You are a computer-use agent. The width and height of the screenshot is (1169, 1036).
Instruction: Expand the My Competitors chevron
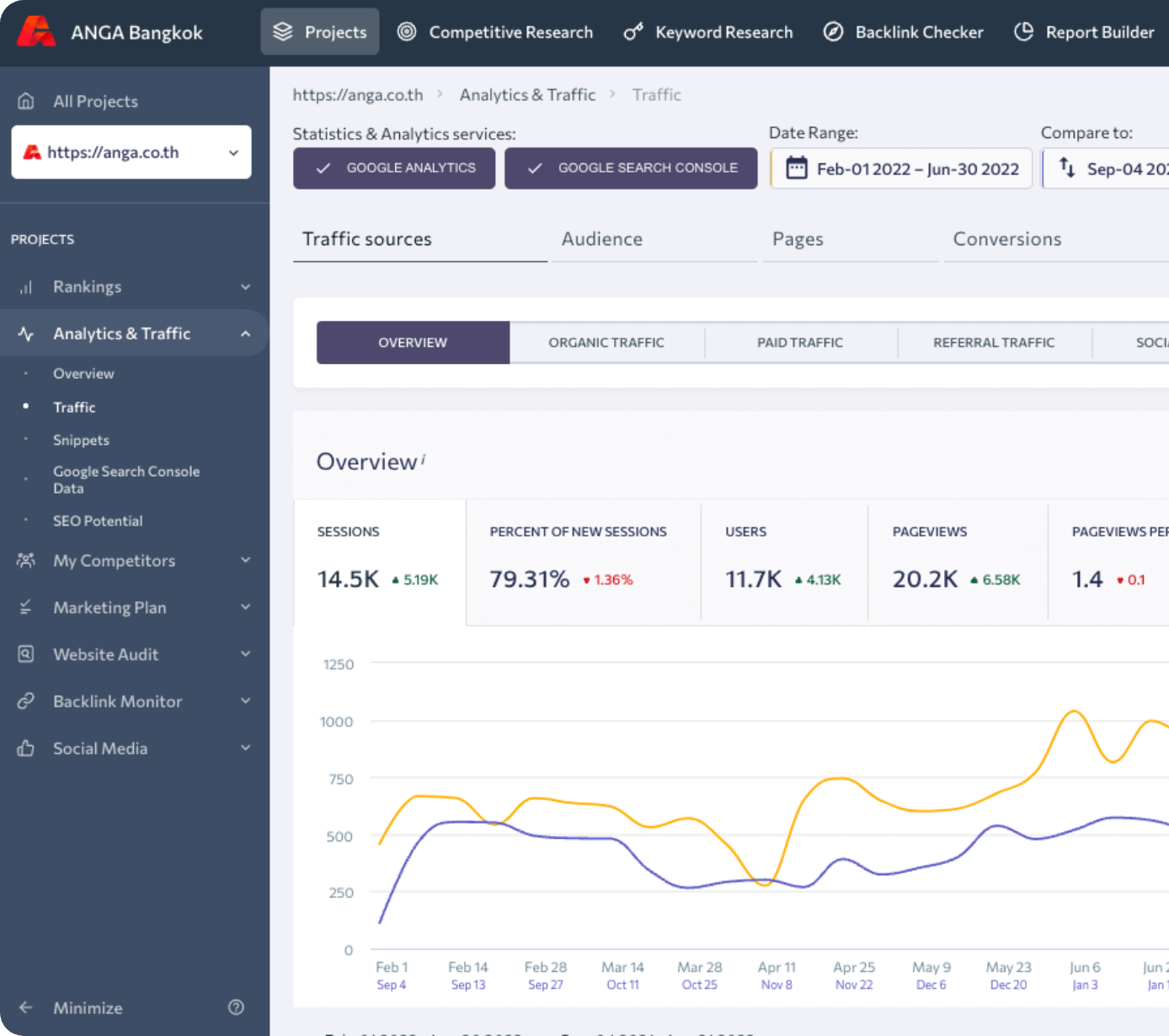(x=246, y=560)
